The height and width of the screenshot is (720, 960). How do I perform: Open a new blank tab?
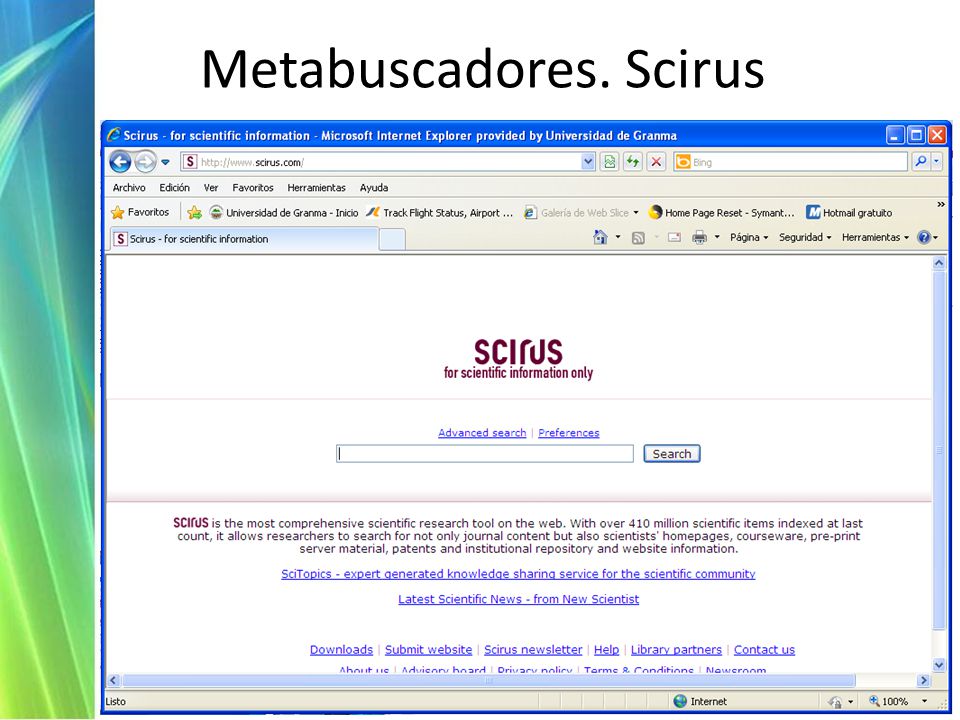pos(392,239)
